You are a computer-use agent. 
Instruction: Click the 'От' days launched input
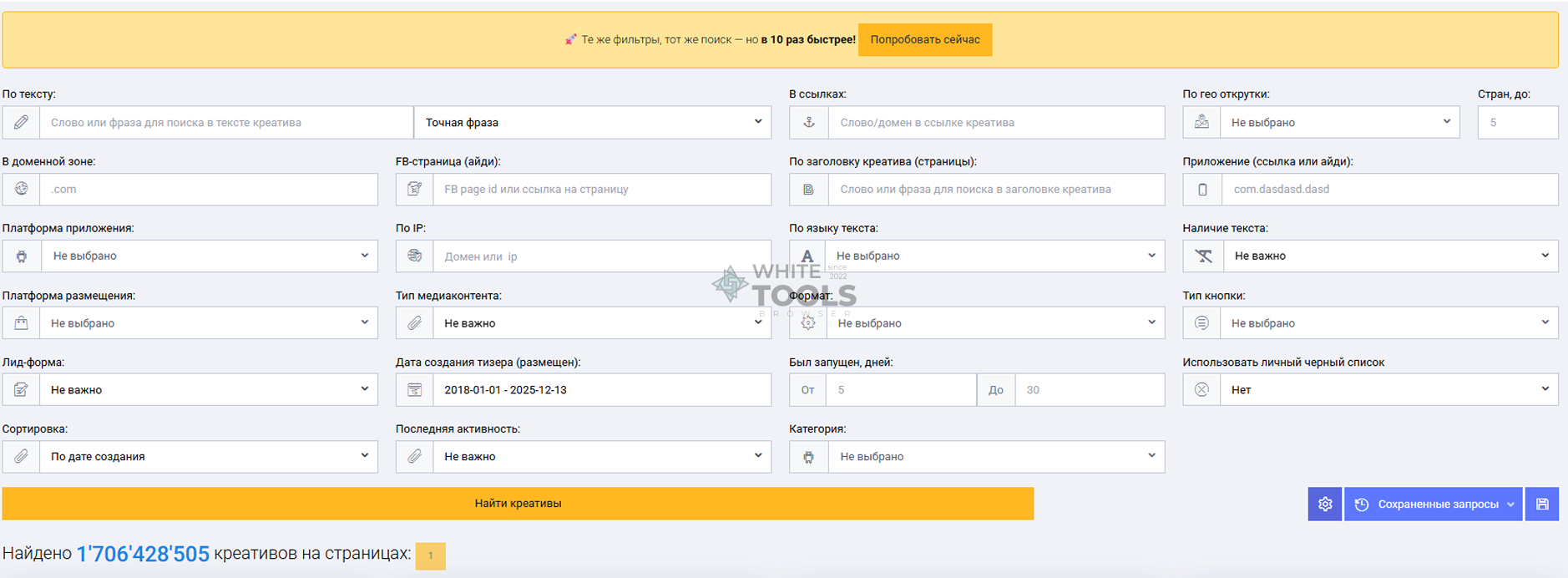(x=900, y=390)
